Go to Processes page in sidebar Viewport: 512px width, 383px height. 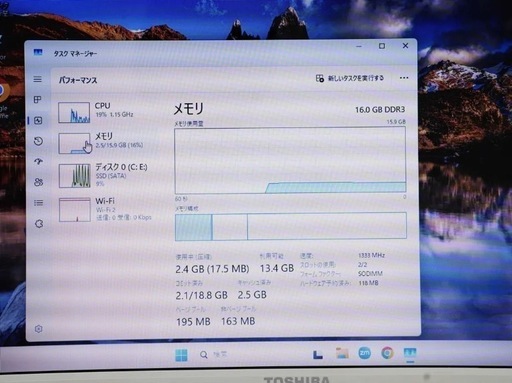pyautogui.click(x=38, y=99)
